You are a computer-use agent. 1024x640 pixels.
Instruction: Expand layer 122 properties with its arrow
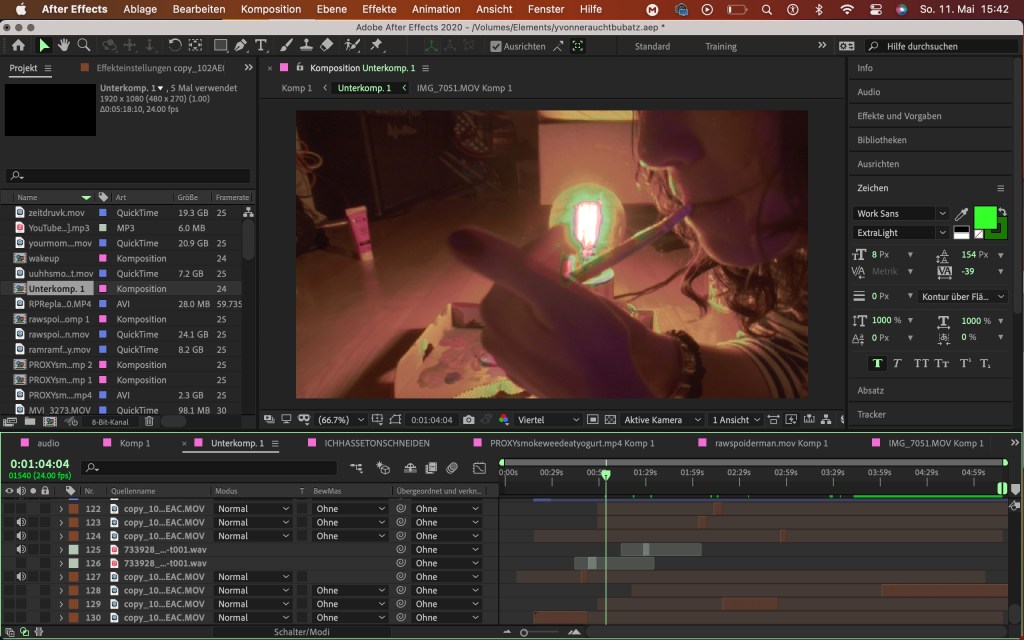pyautogui.click(x=61, y=509)
